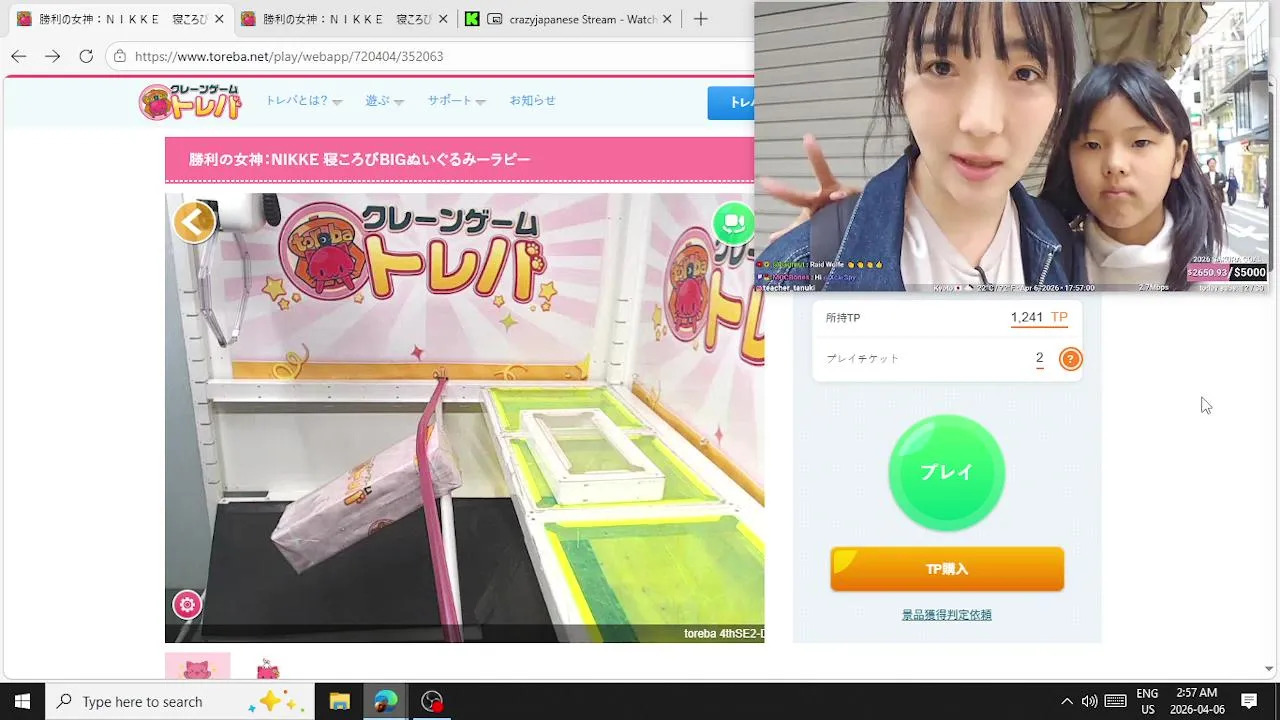Click the プレイチケット label
1280x720 pixels.
point(863,358)
